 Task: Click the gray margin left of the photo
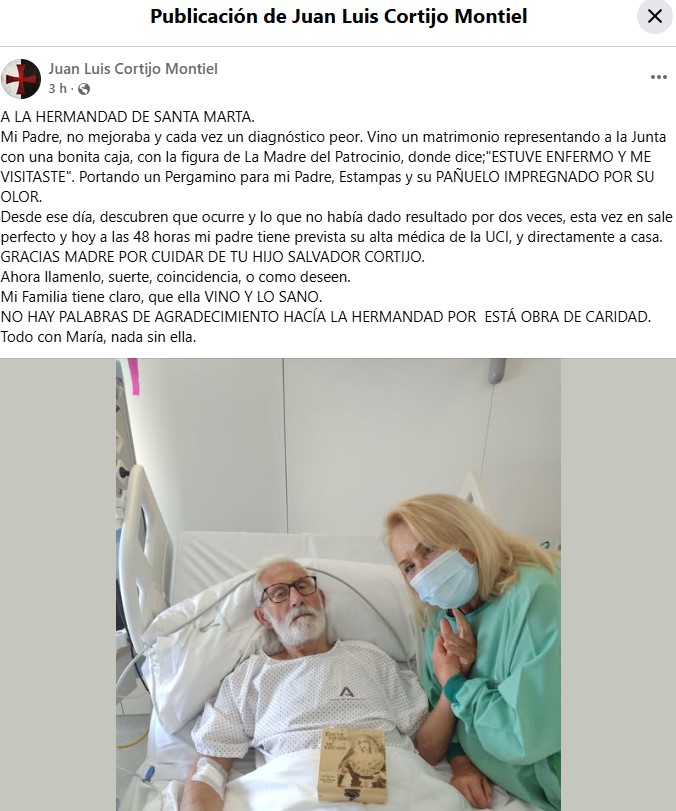pos(58,584)
